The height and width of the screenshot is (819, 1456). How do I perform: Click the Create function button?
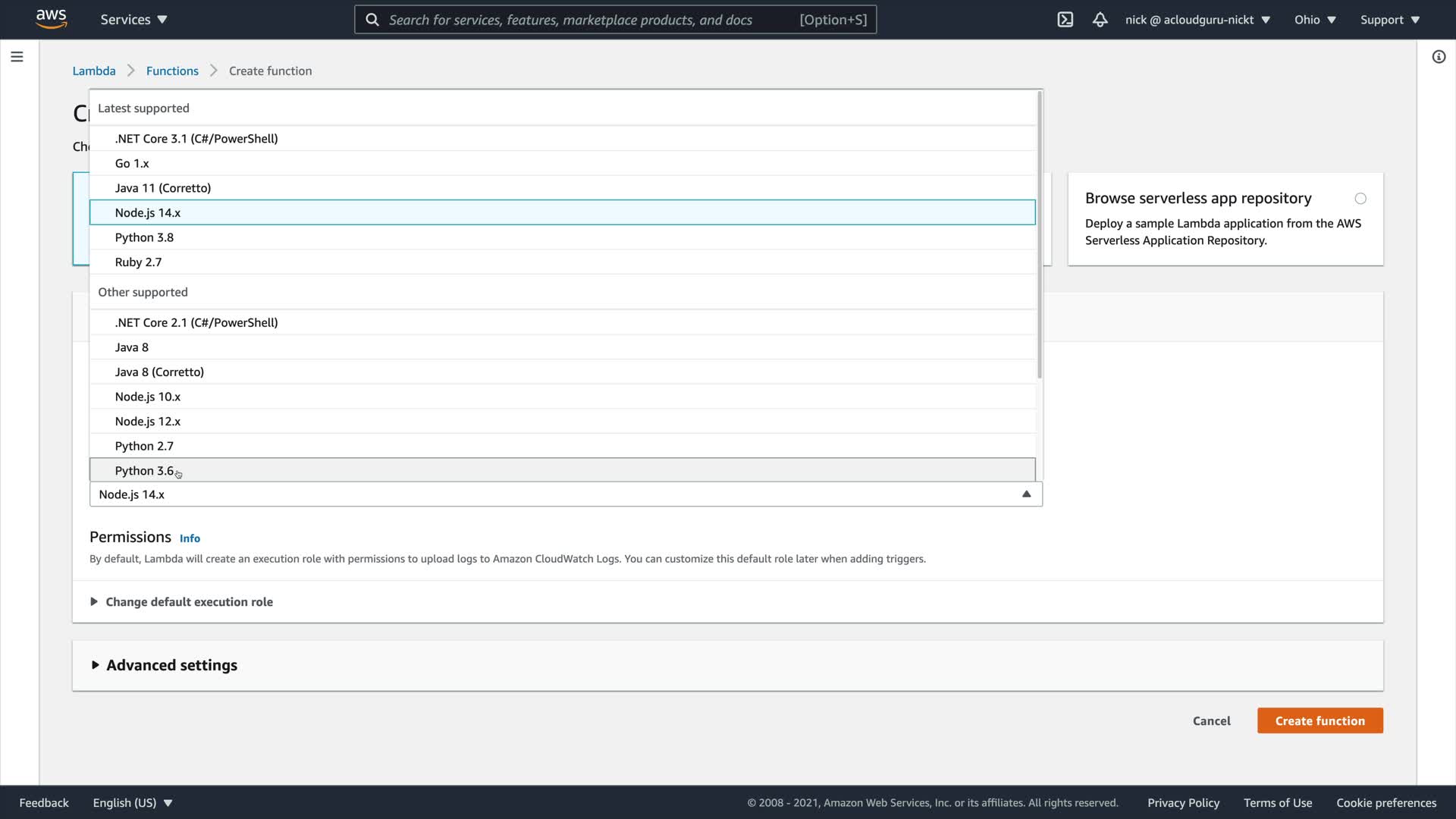[x=1319, y=721]
